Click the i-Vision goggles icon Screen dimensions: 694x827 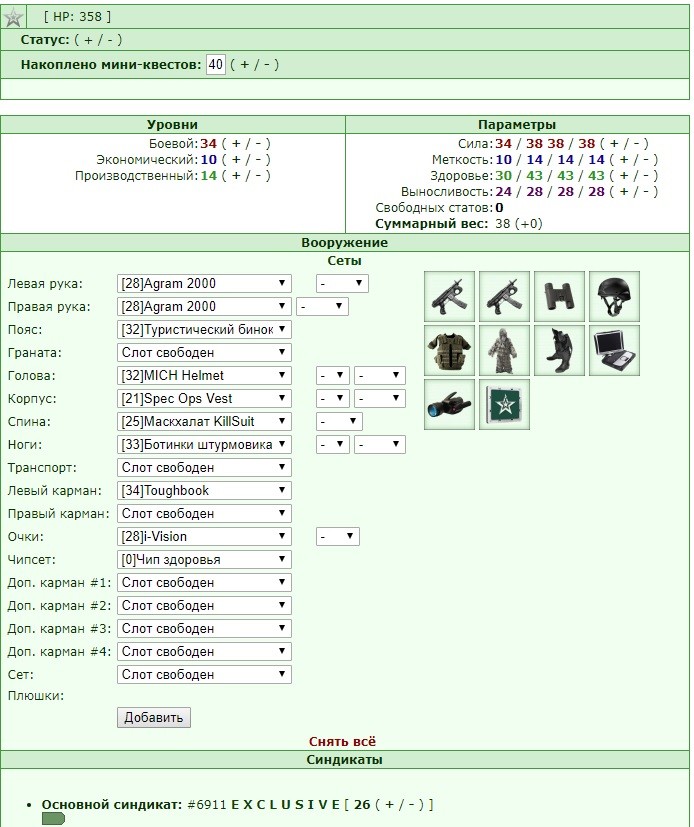point(449,405)
